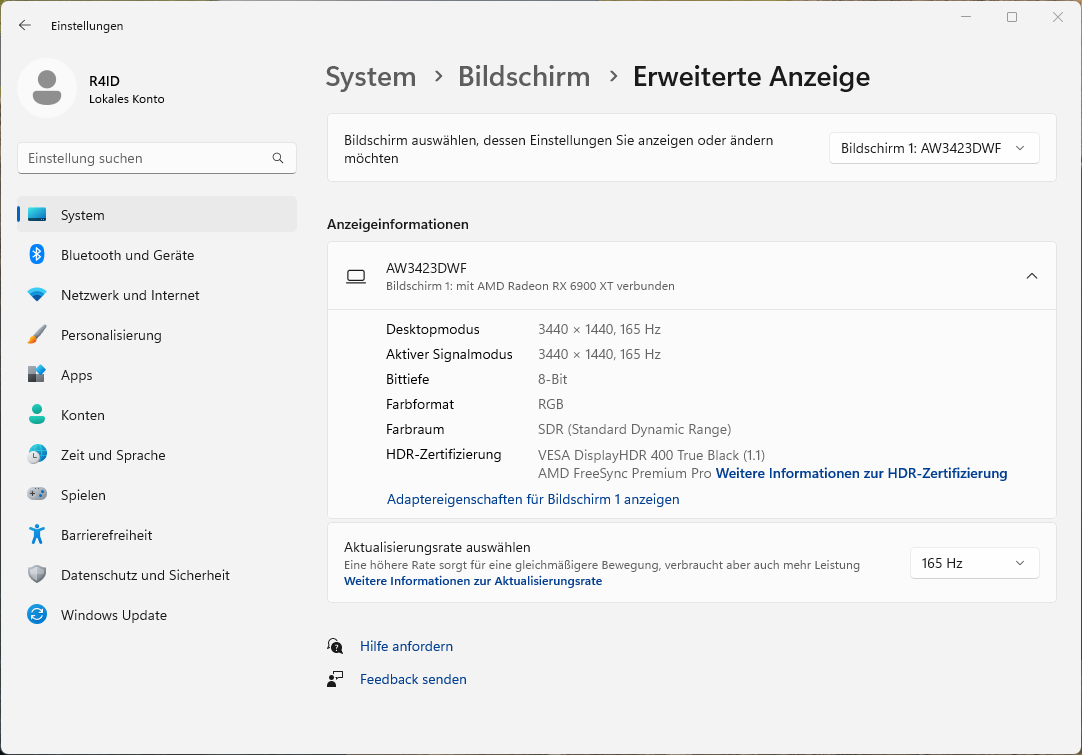Go to Bildschirm in the breadcrumb
Viewport: 1082px width, 755px height.
coord(524,77)
